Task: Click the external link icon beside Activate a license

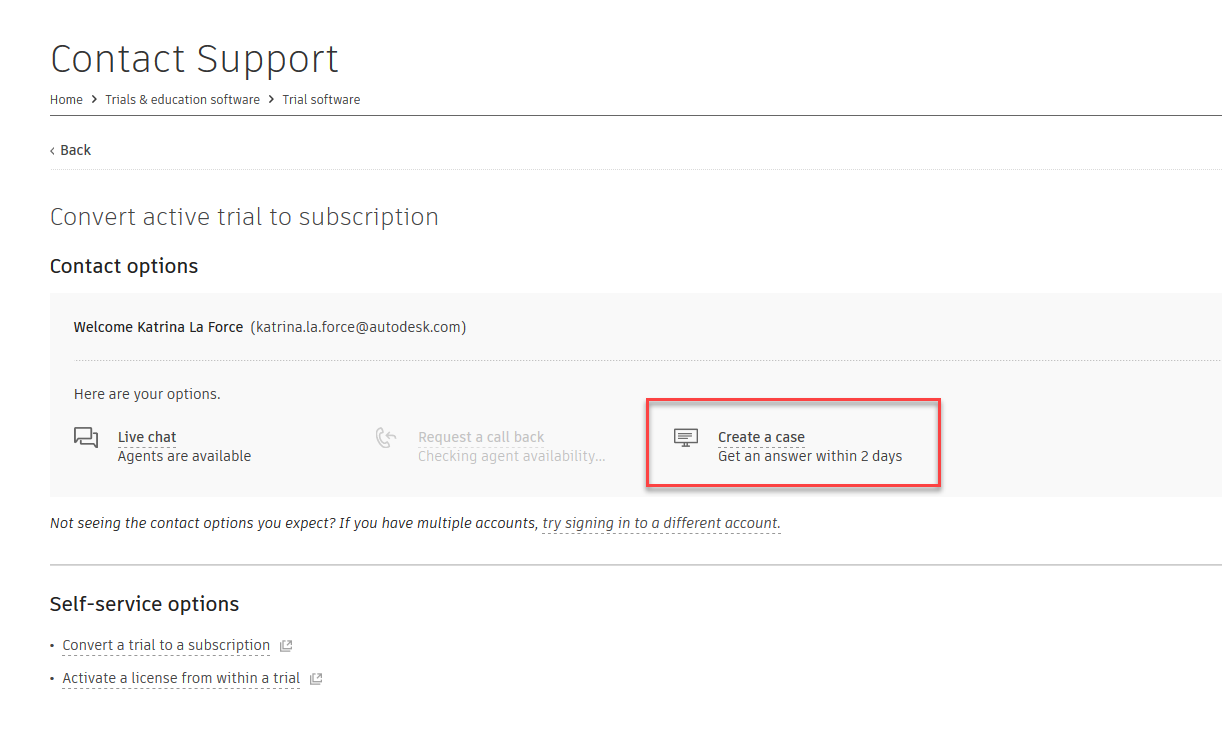Action: (316, 678)
